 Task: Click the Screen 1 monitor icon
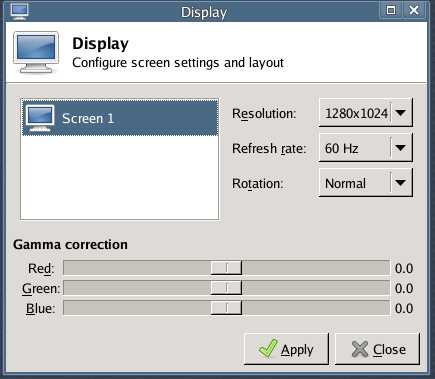[40, 118]
